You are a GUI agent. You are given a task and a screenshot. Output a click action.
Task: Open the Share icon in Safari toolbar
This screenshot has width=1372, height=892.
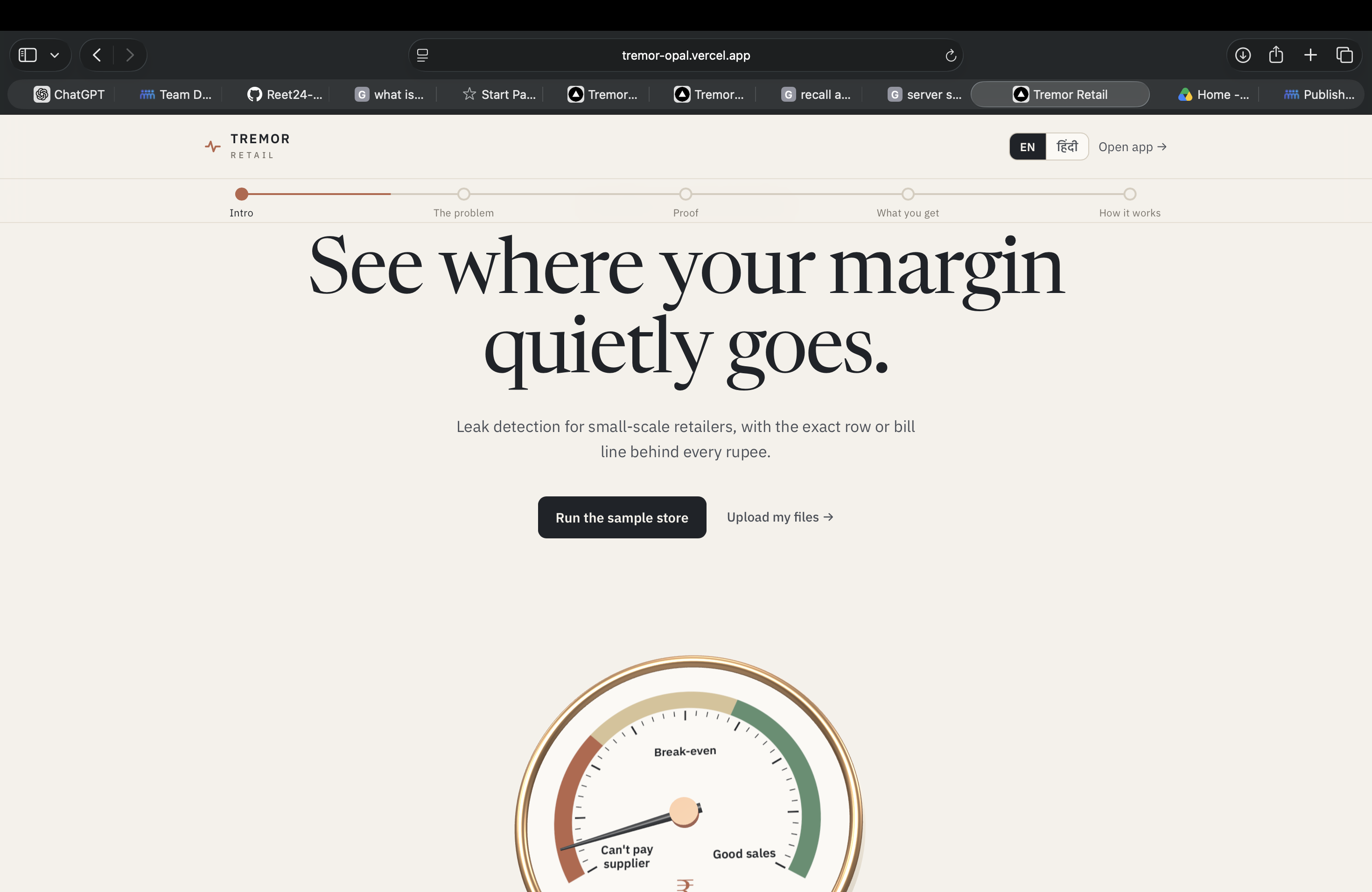(x=1276, y=55)
